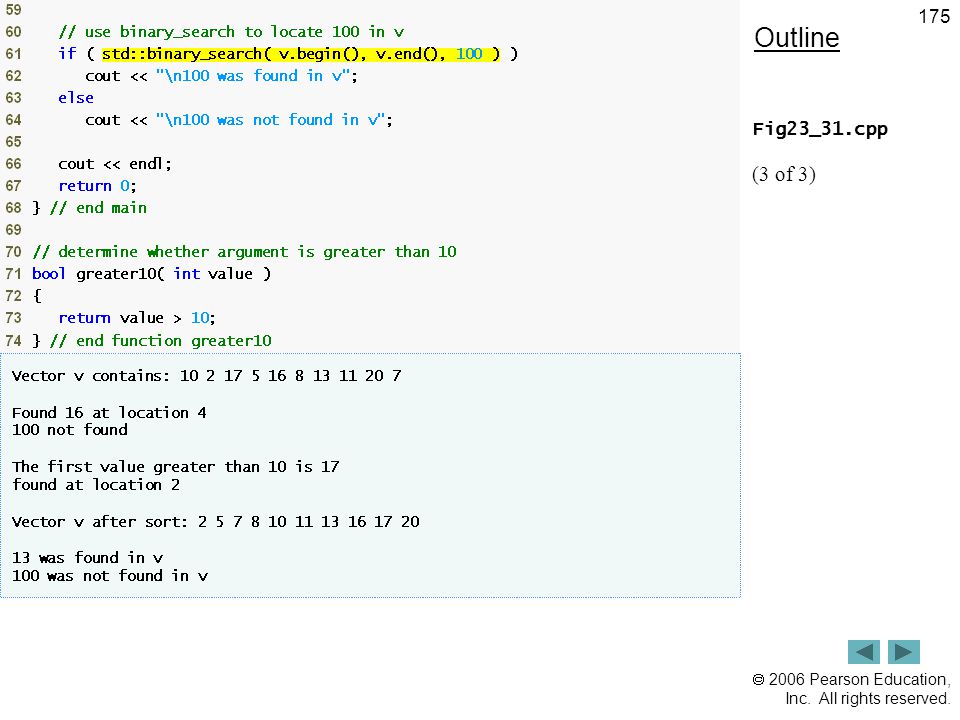The width and height of the screenshot is (960, 720).
Task: Click output 'The first value greater than 10 is 17'
Action: [x=176, y=467]
